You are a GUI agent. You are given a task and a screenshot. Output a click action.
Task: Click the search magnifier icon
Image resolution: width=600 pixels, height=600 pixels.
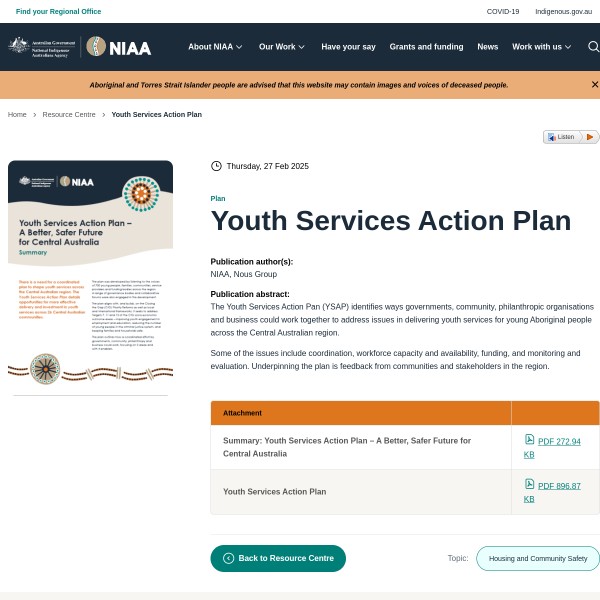tap(593, 47)
